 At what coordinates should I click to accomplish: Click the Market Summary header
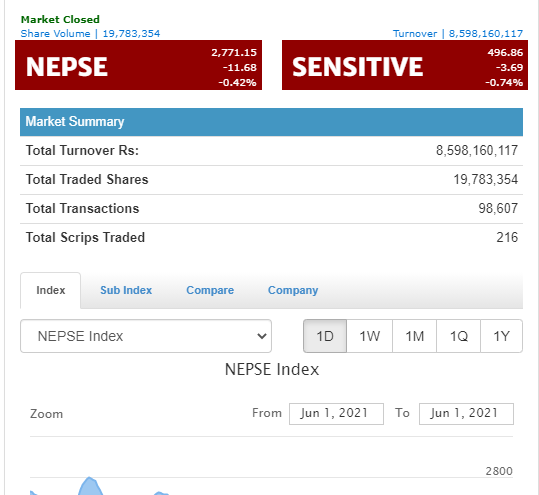(272, 122)
